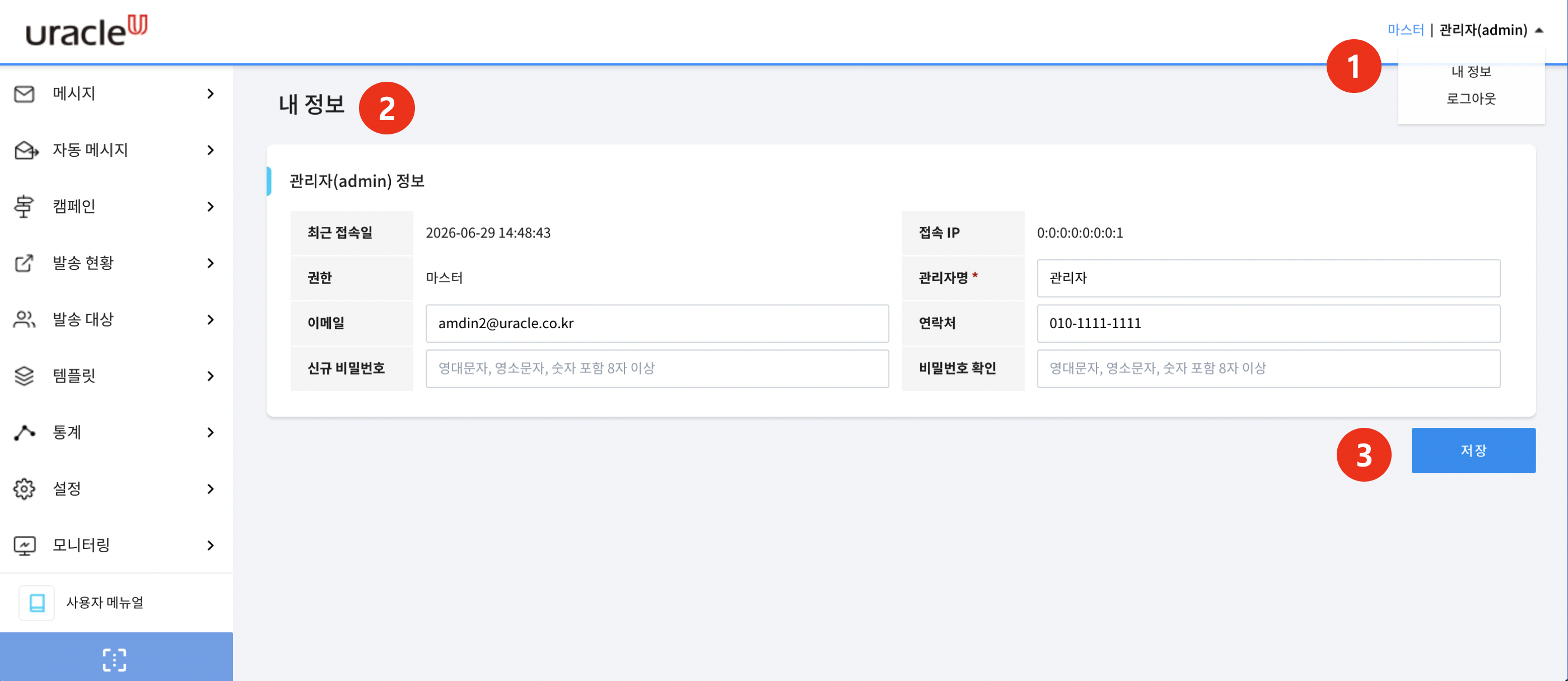This screenshot has height=681, width=1568.
Task: Open the 템플릿 sidebar menu
Action: [116, 375]
